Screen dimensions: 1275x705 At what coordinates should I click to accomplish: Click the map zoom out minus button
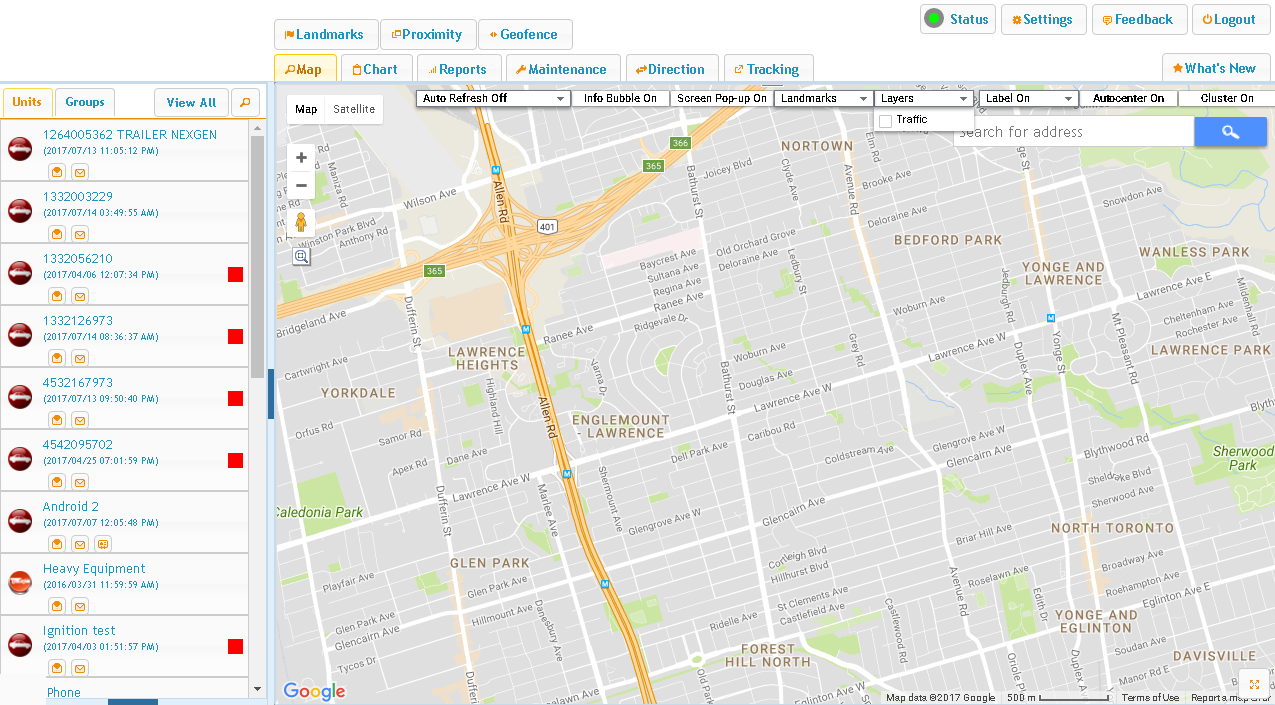tap(301, 185)
